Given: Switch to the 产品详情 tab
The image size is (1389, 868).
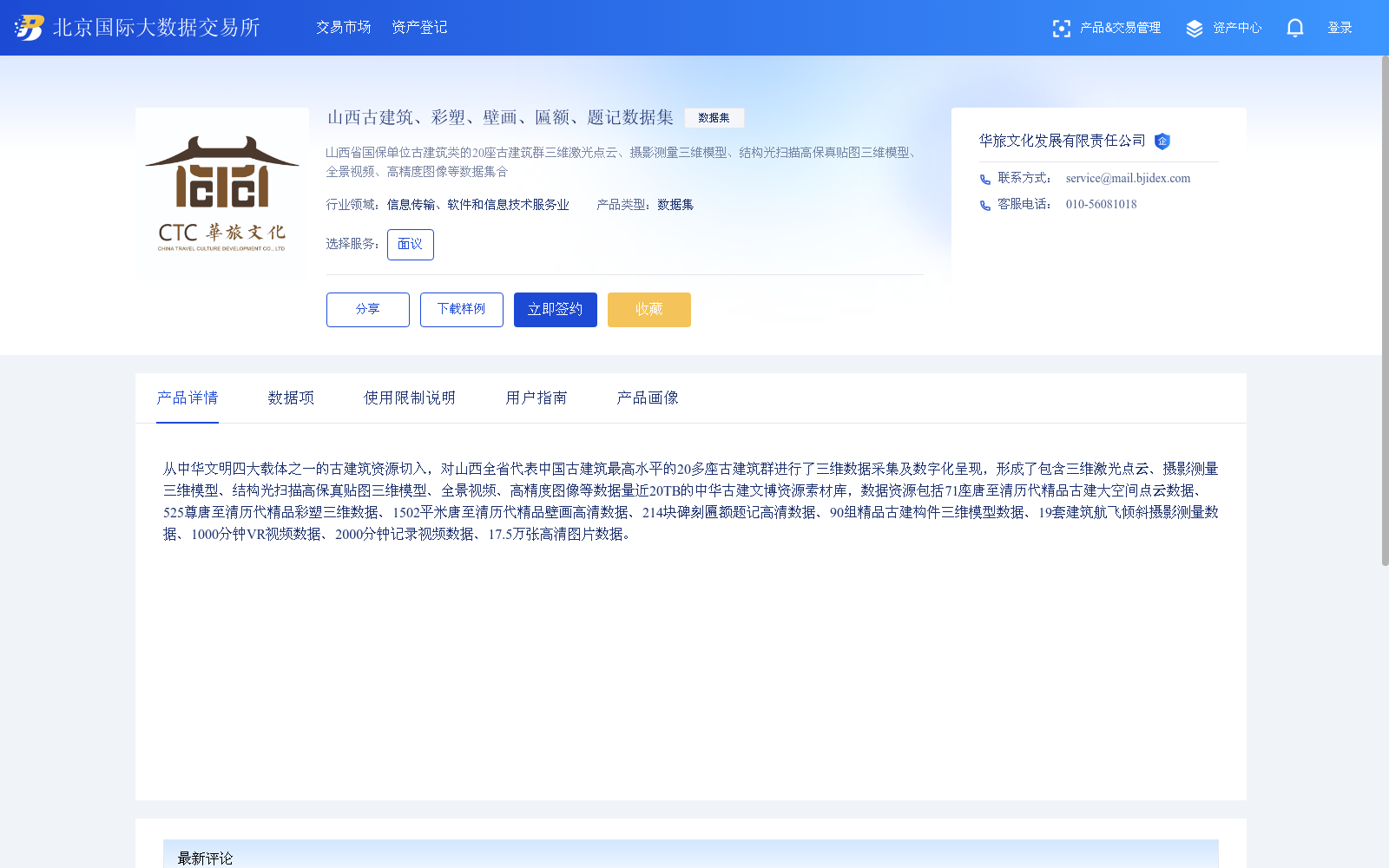Looking at the screenshot, I should click(x=188, y=398).
